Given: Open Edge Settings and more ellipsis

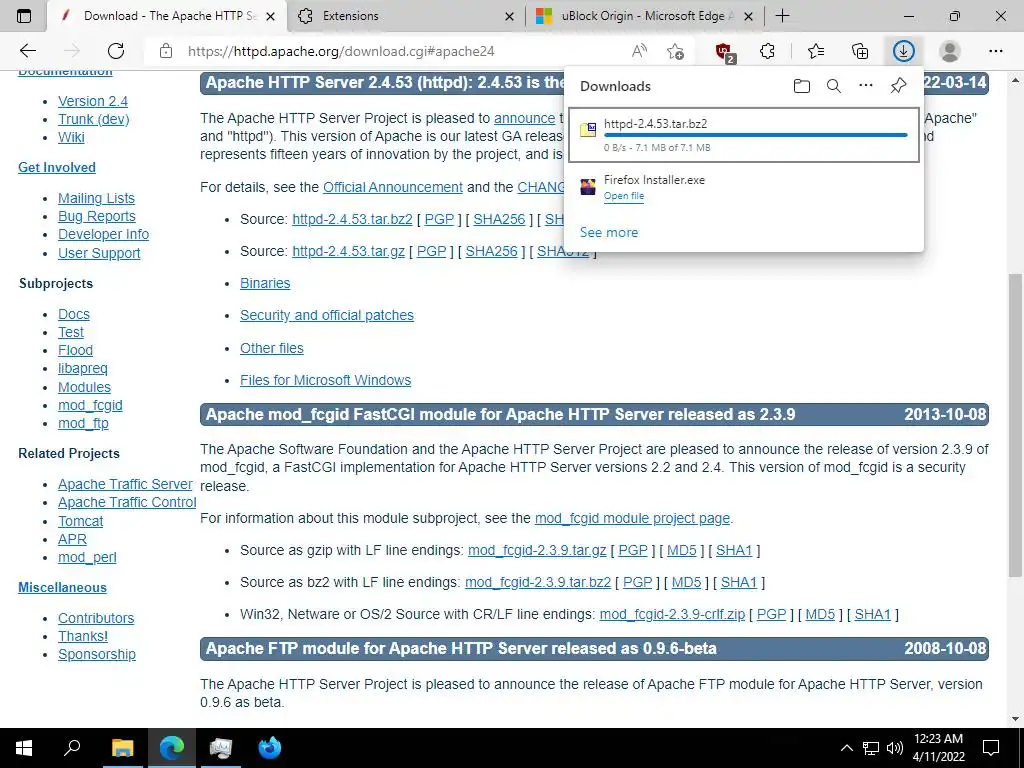Looking at the screenshot, I should coord(995,51).
